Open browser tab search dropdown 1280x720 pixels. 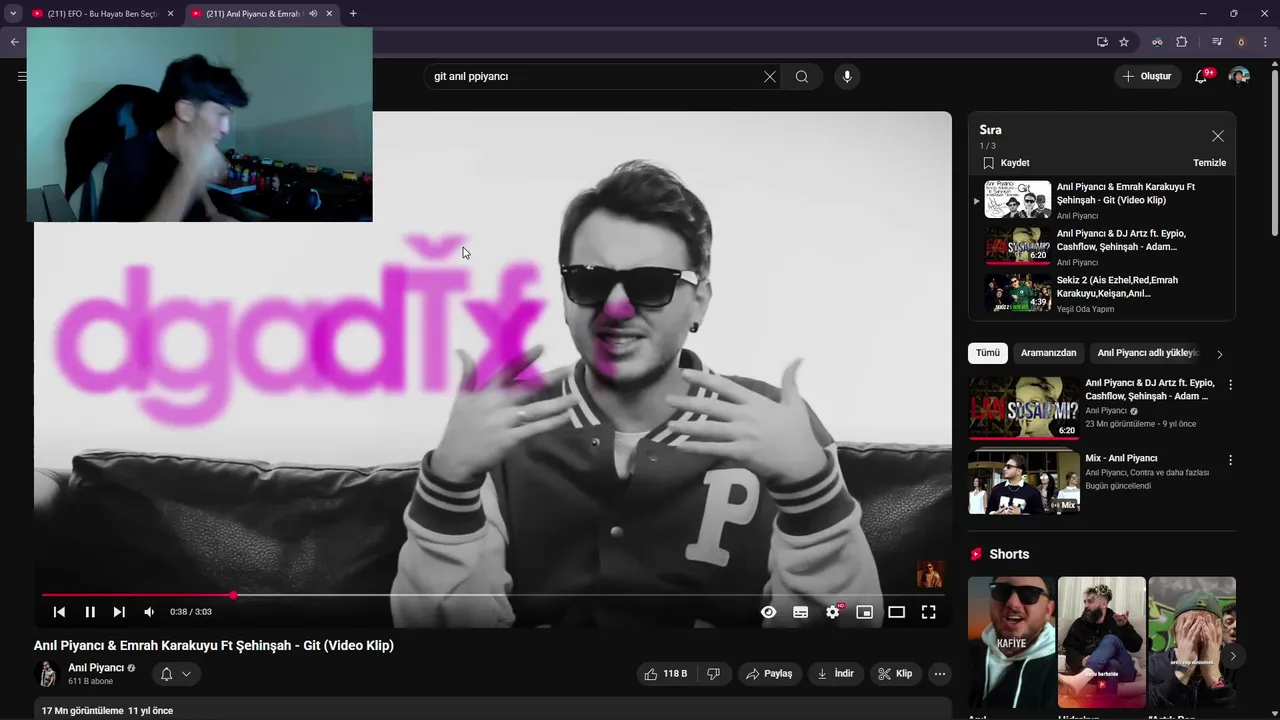(x=13, y=14)
